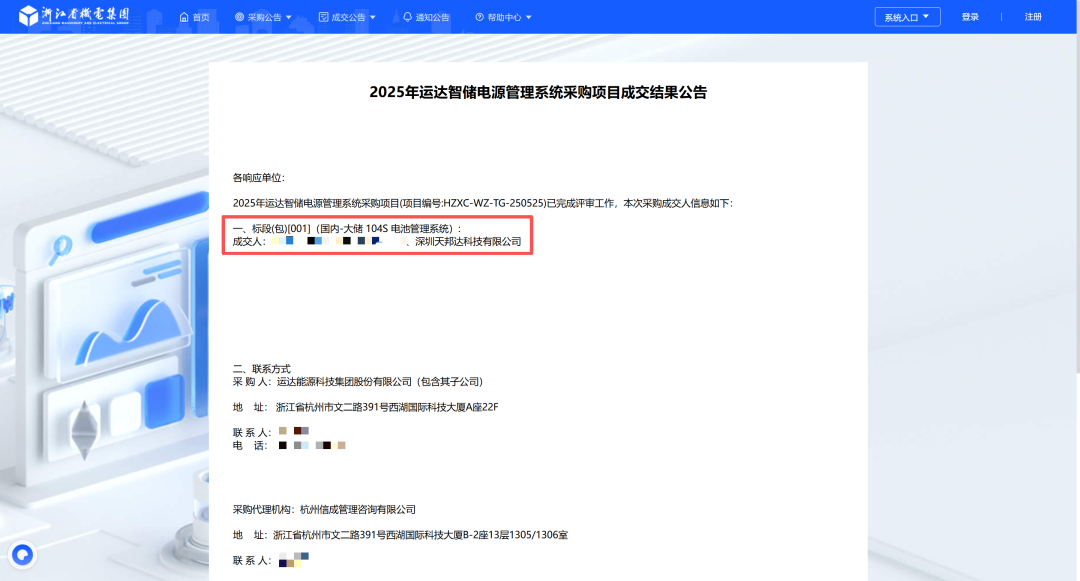1080x581 pixels.
Task: Click the question-mark icon of 帮助中心
Action: click(481, 17)
